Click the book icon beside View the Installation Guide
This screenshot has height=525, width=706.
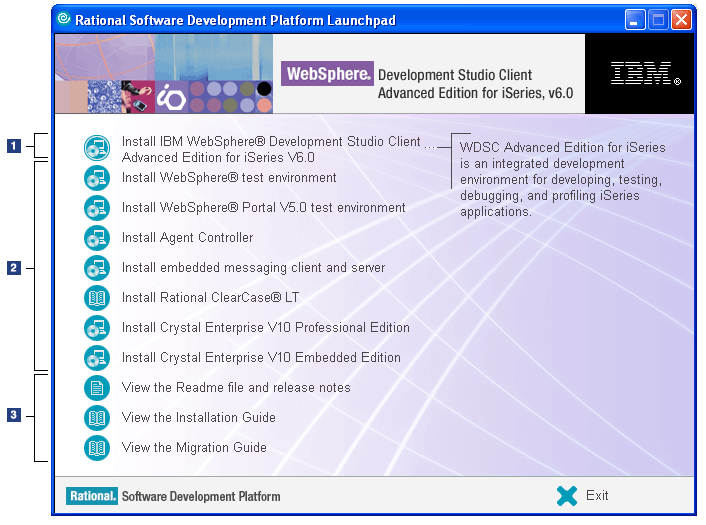[97, 418]
